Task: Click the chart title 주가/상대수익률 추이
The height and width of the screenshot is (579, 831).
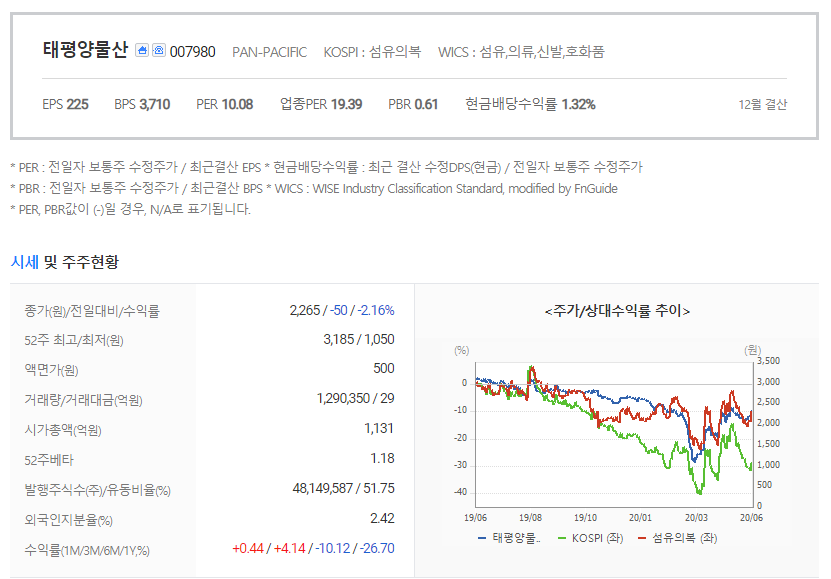Action: pos(617,311)
